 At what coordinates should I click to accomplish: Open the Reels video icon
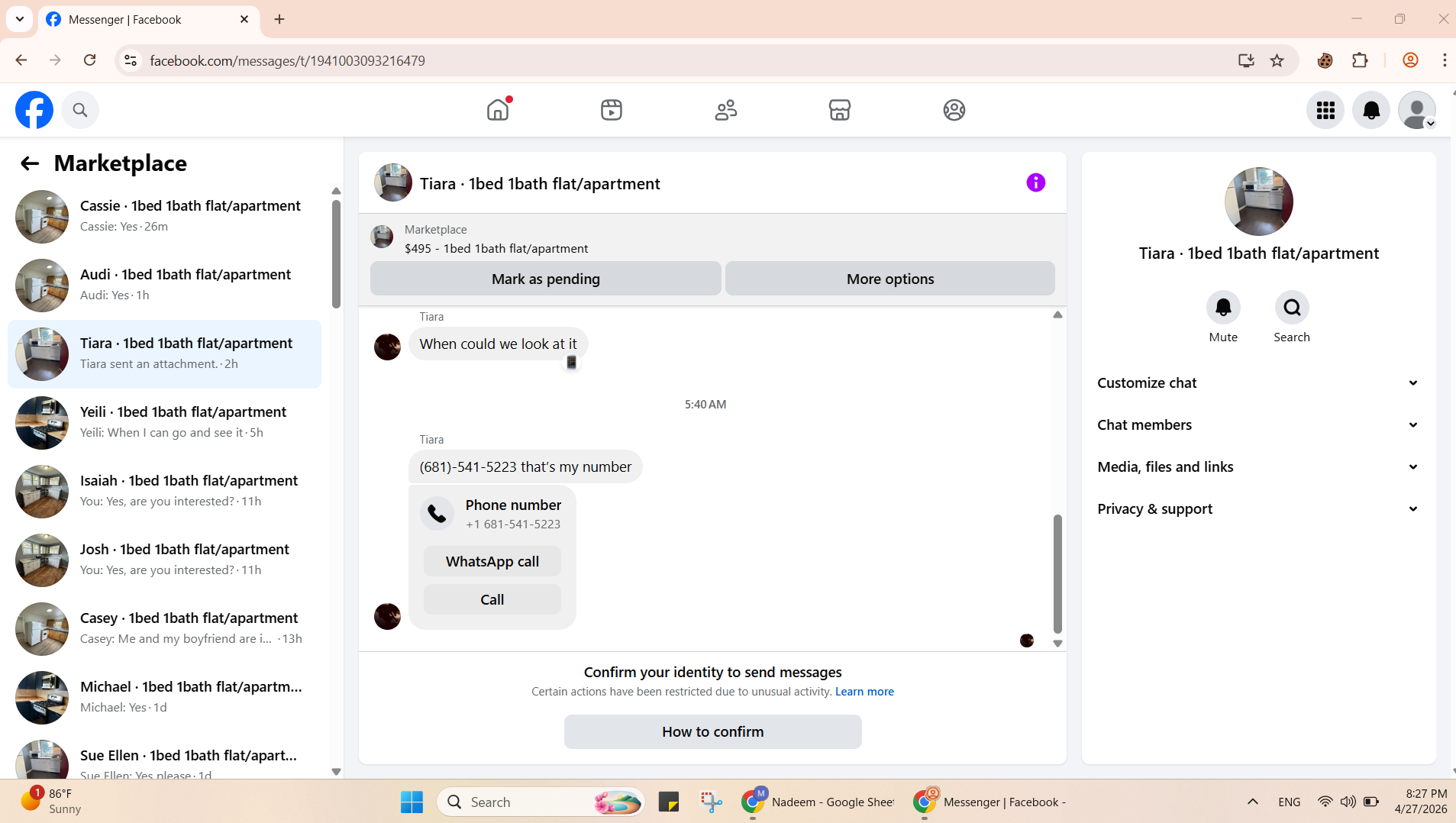click(x=612, y=110)
